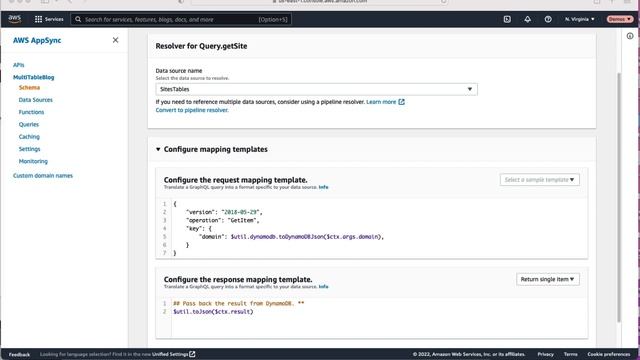This screenshot has width=640, height=360.
Task: Open Functions in sidebar
Action: coord(31,112)
